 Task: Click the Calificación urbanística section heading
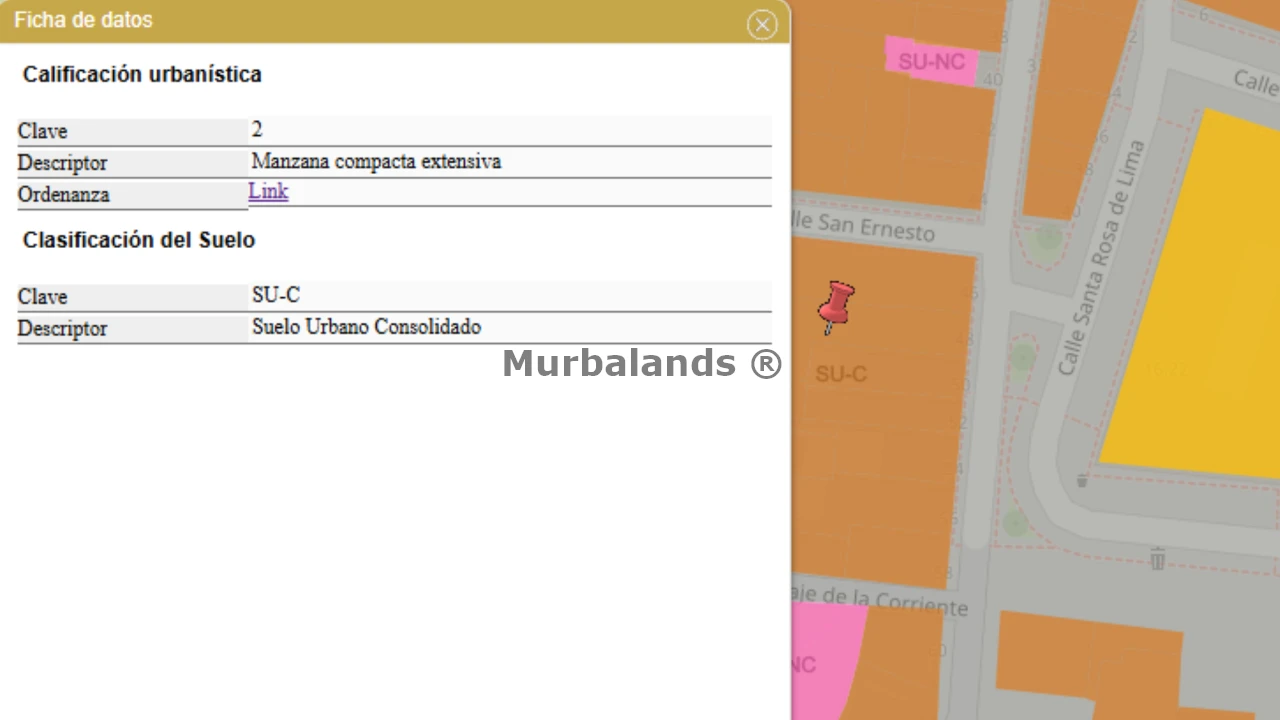(x=142, y=74)
